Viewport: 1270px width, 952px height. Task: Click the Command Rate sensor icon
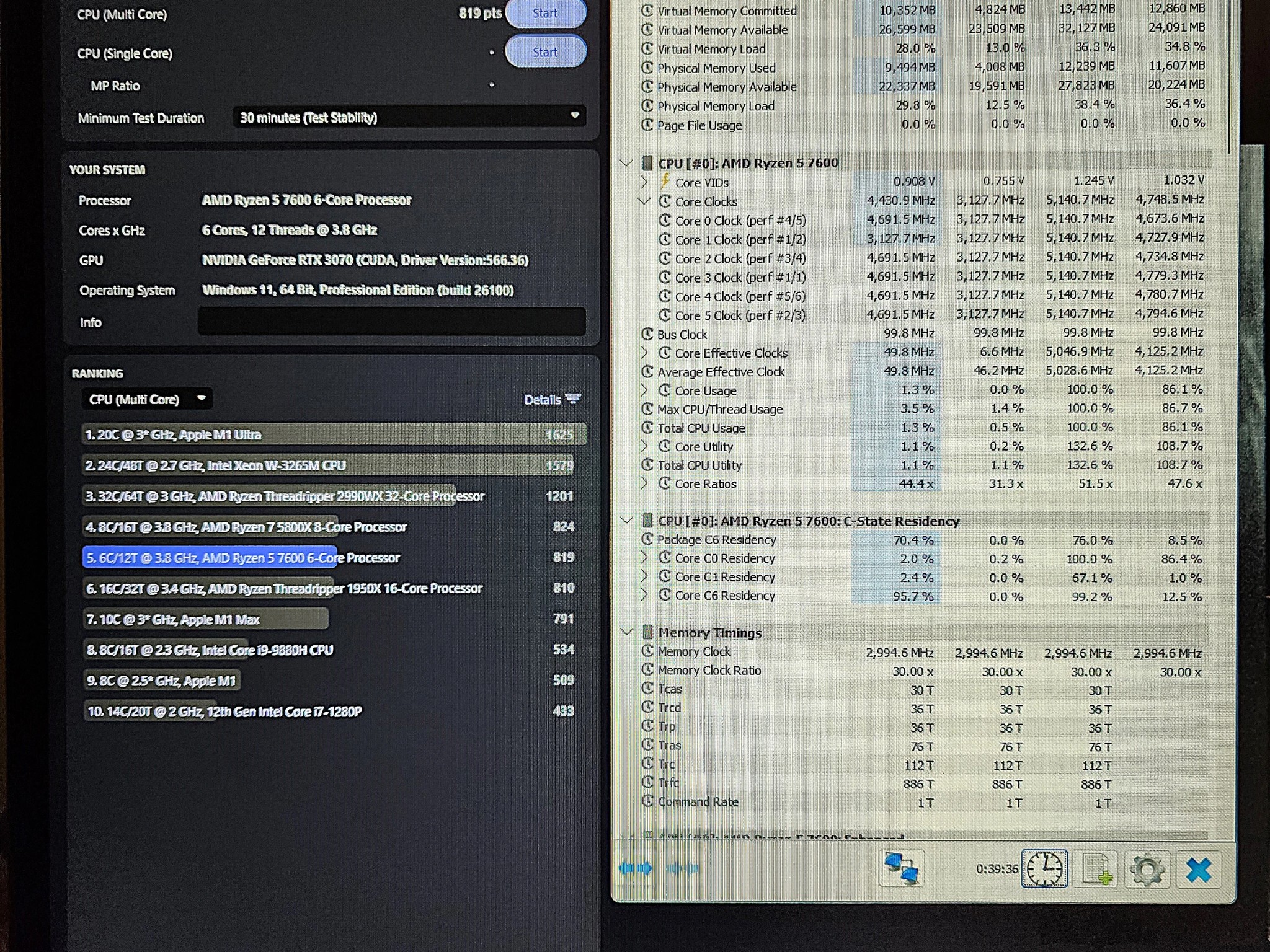coord(647,801)
